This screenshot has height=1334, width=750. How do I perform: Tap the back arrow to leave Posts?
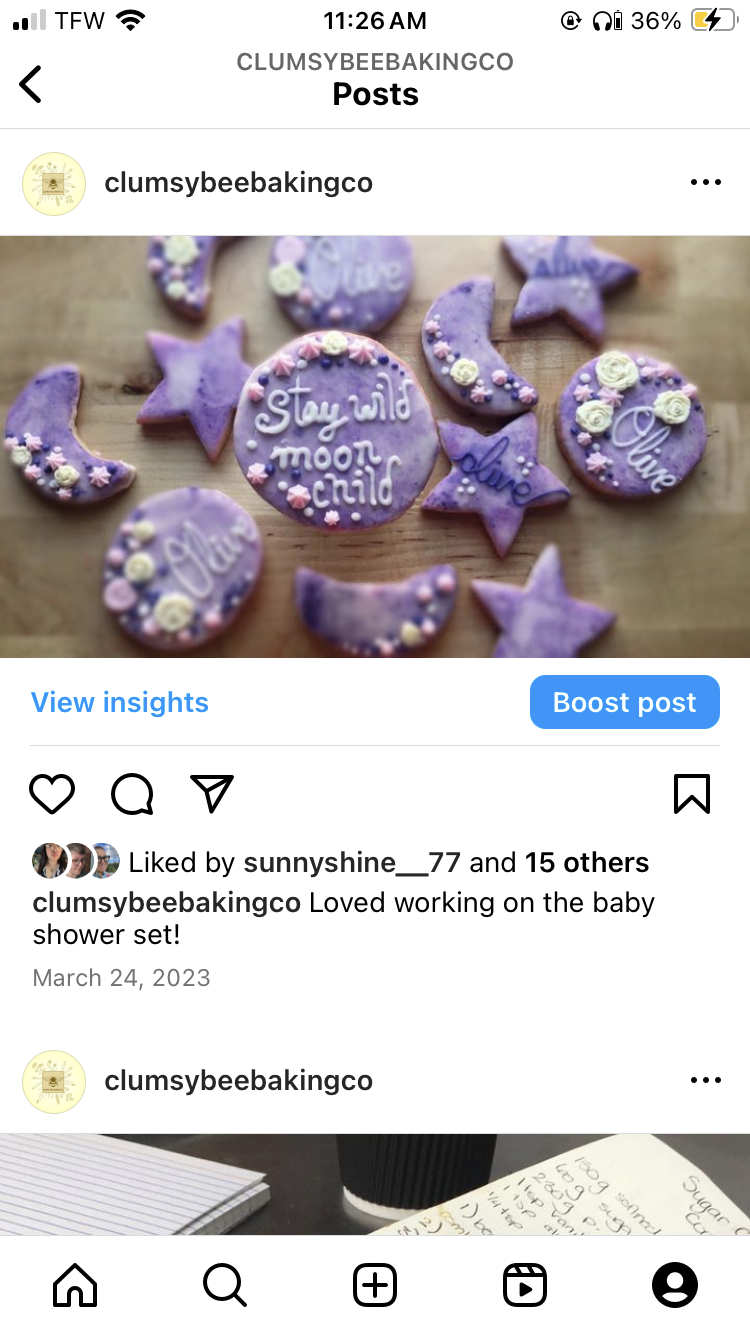point(31,84)
